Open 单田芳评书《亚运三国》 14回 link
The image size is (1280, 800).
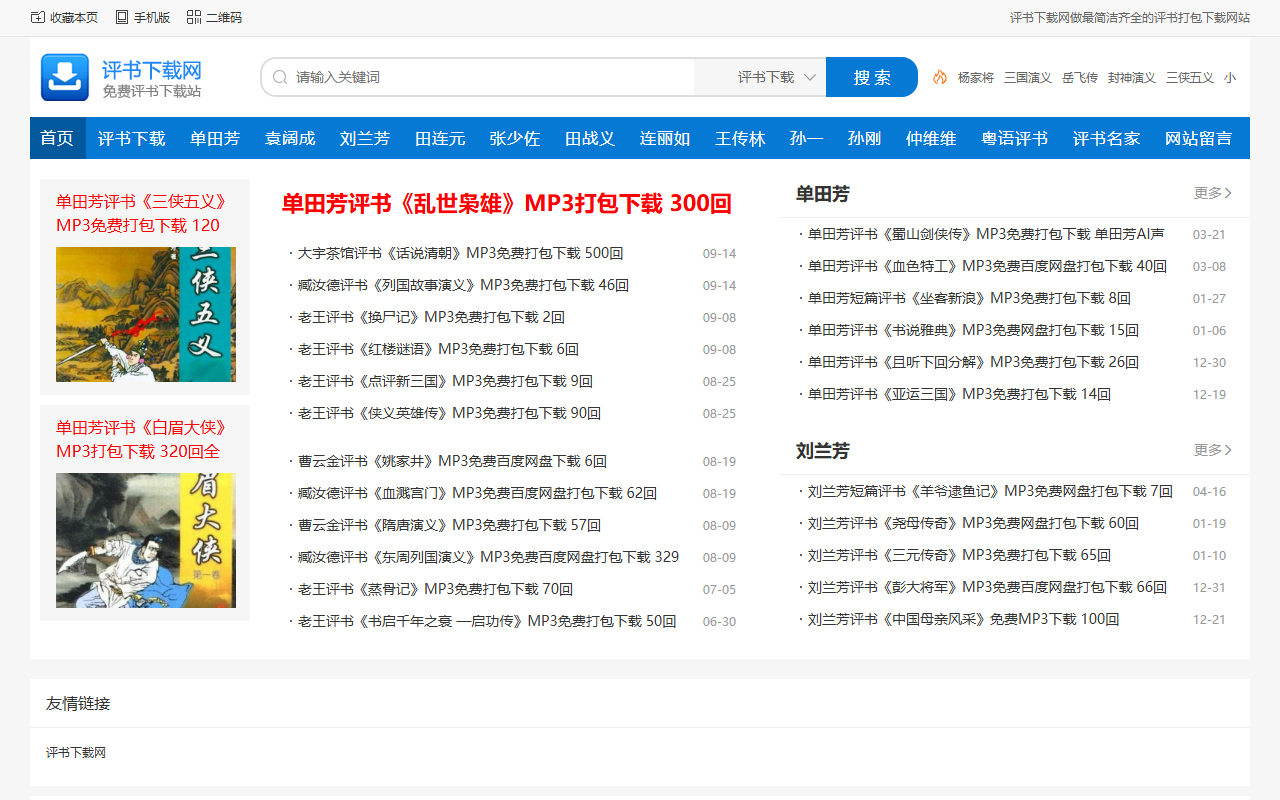pyautogui.click(x=959, y=394)
